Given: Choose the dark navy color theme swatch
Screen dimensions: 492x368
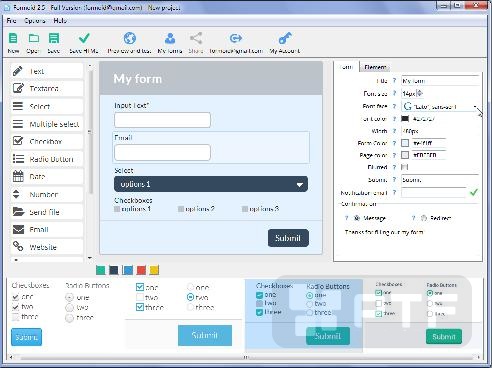Looking at the screenshot, I should point(114,270).
